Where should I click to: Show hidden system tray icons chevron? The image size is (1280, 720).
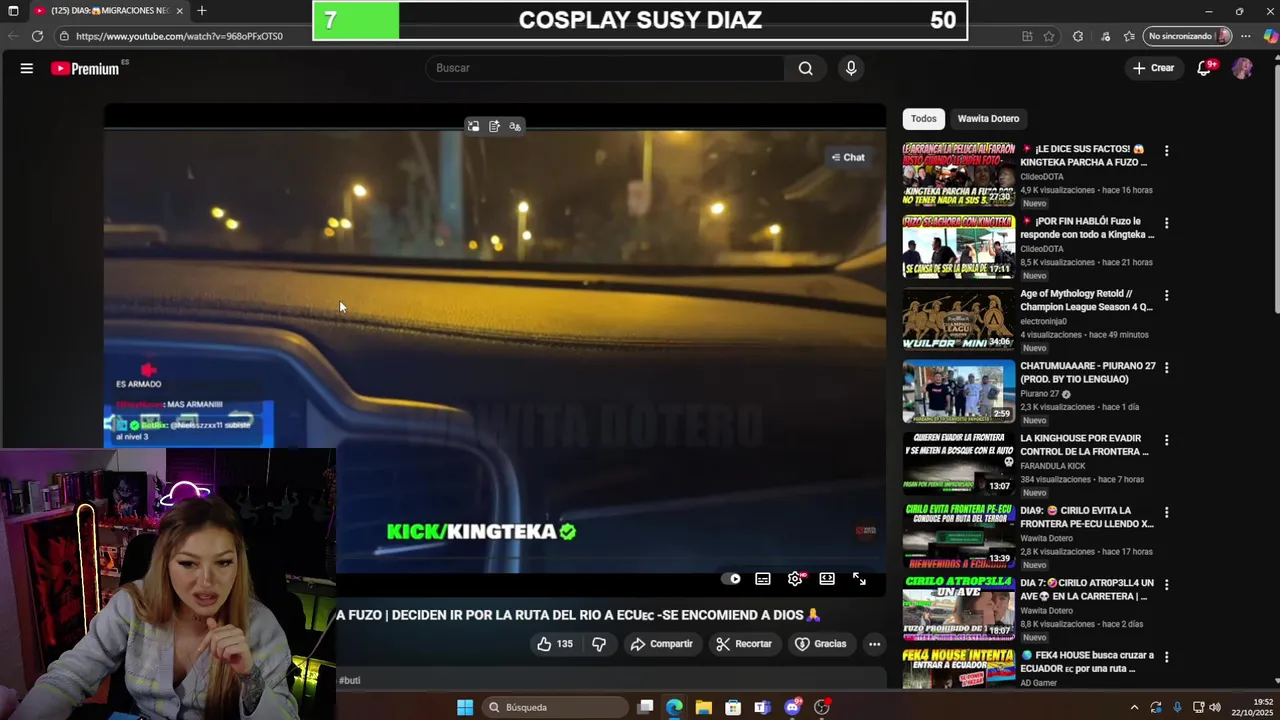[1134, 707]
